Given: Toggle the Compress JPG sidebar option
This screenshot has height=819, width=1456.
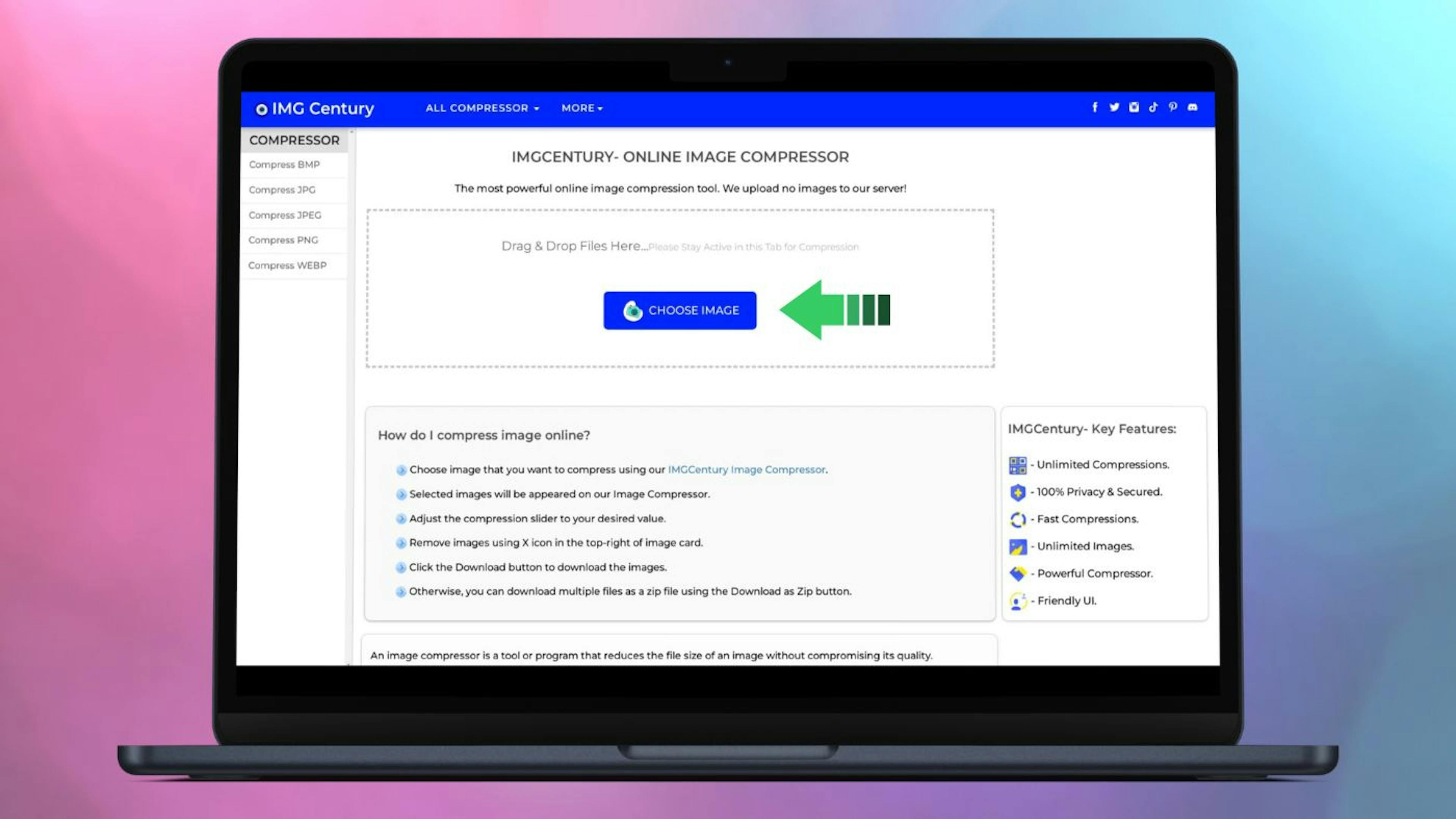Looking at the screenshot, I should coord(283,189).
